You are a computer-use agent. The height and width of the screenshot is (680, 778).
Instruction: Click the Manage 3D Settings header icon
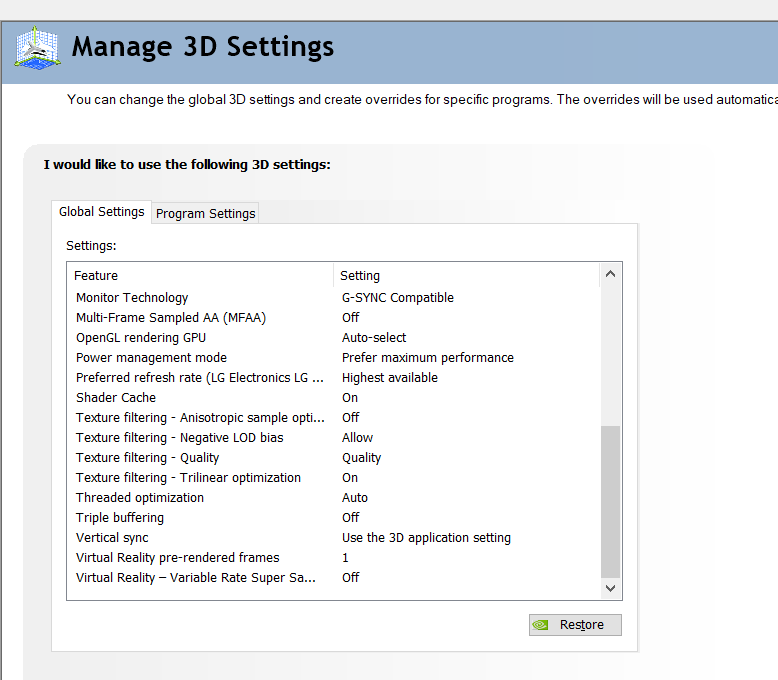point(36,47)
